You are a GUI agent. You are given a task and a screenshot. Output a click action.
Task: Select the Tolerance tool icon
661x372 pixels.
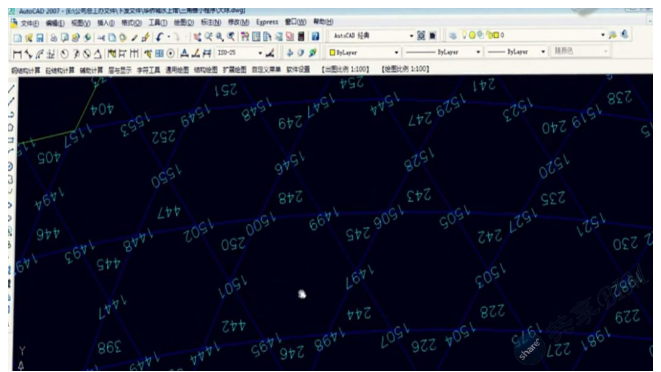(159, 54)
